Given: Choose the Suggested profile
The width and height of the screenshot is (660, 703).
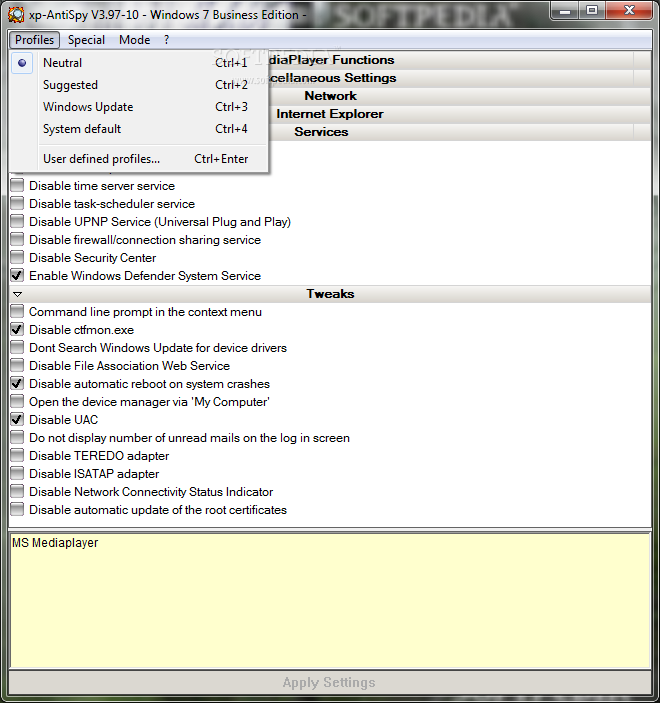Looking at the screenshot, I should click(x=139, y=85).
